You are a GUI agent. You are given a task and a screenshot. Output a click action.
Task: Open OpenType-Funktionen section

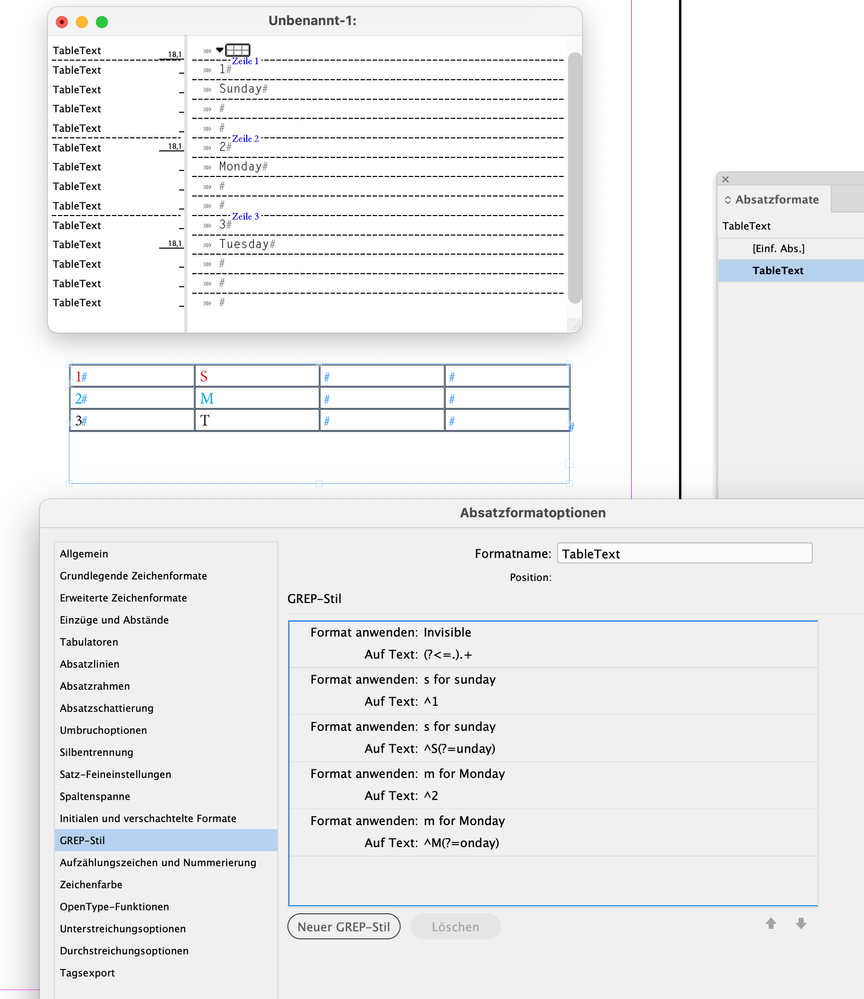[166, 907]
